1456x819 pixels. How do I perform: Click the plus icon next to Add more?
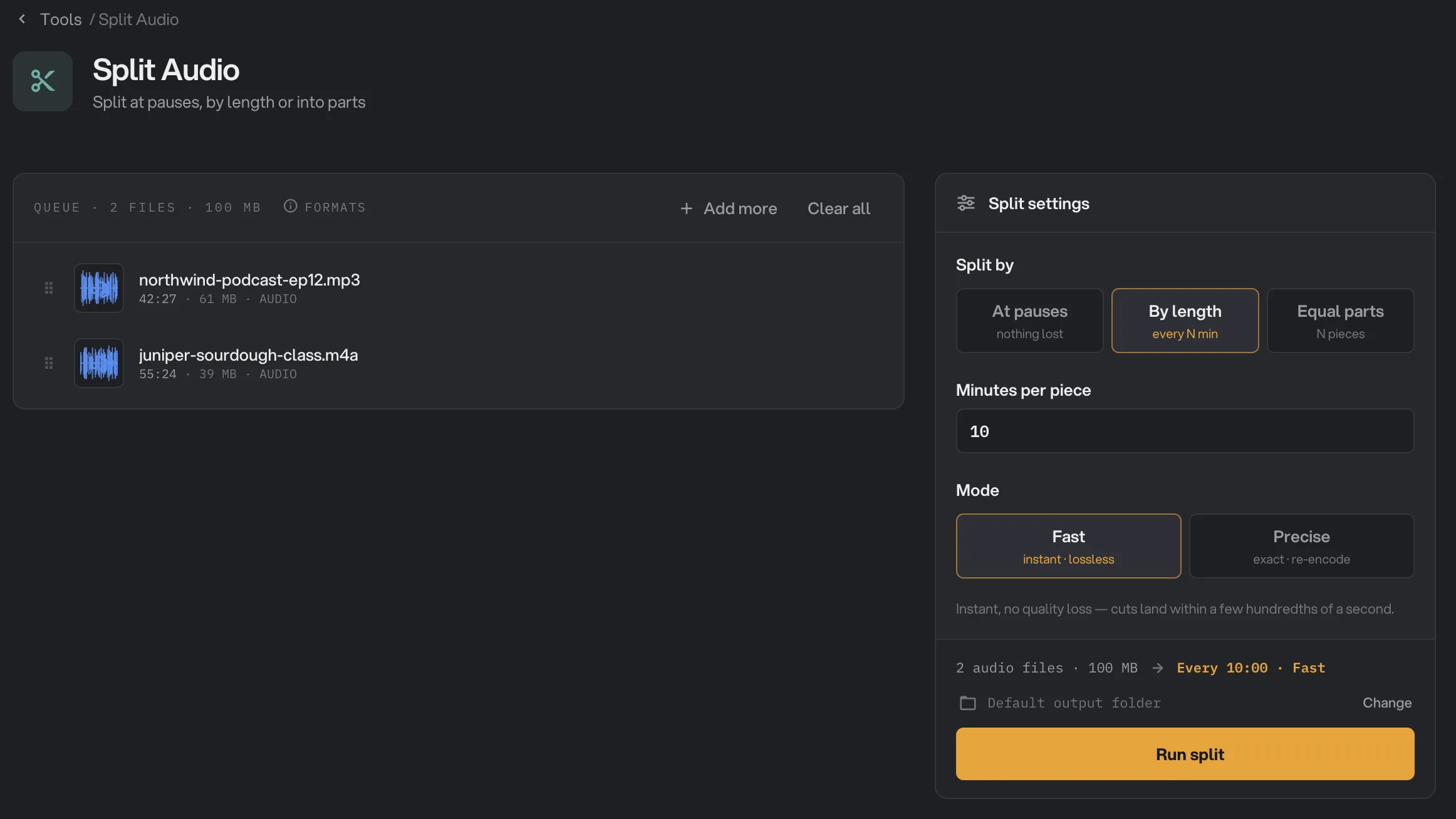click(x=687, y=209)
